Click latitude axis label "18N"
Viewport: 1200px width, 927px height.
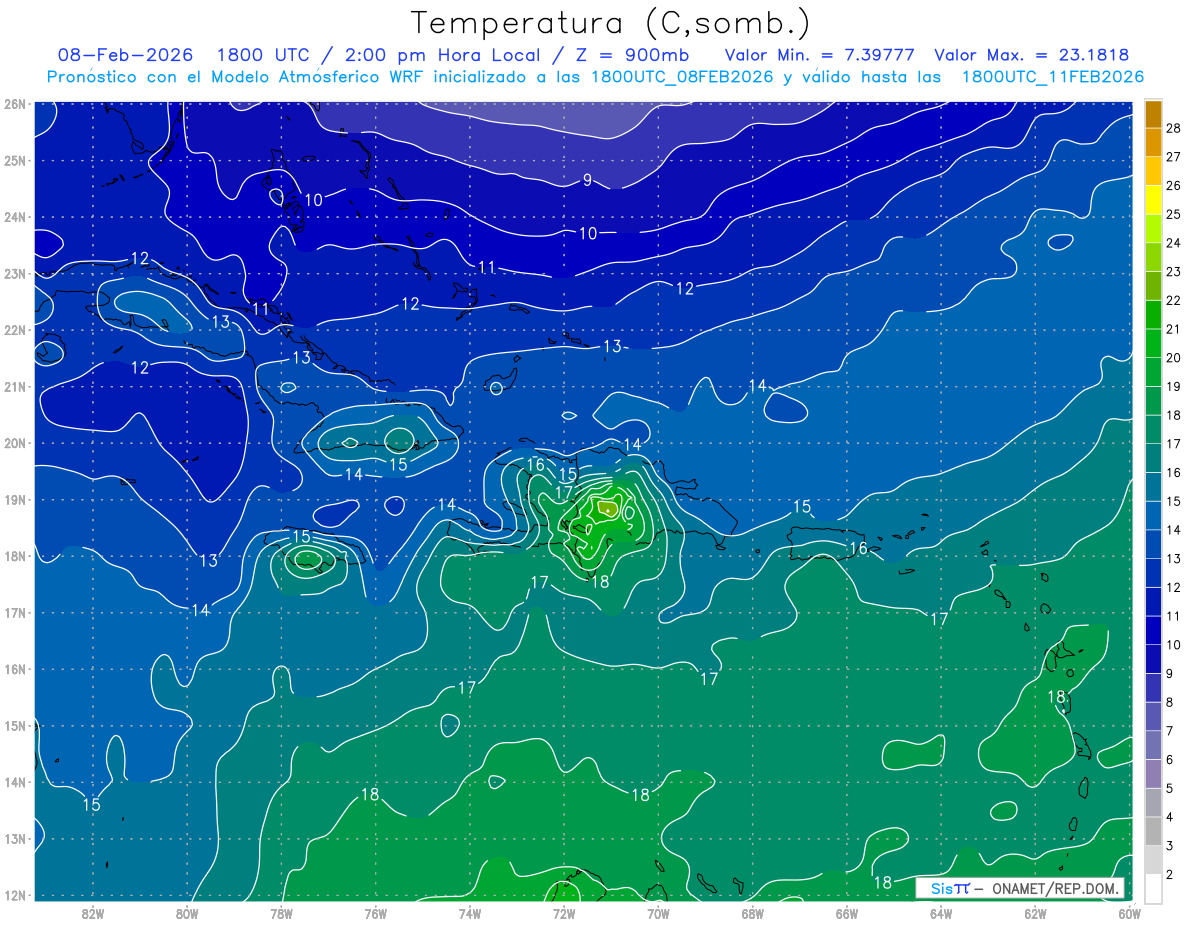click(14, 556)
